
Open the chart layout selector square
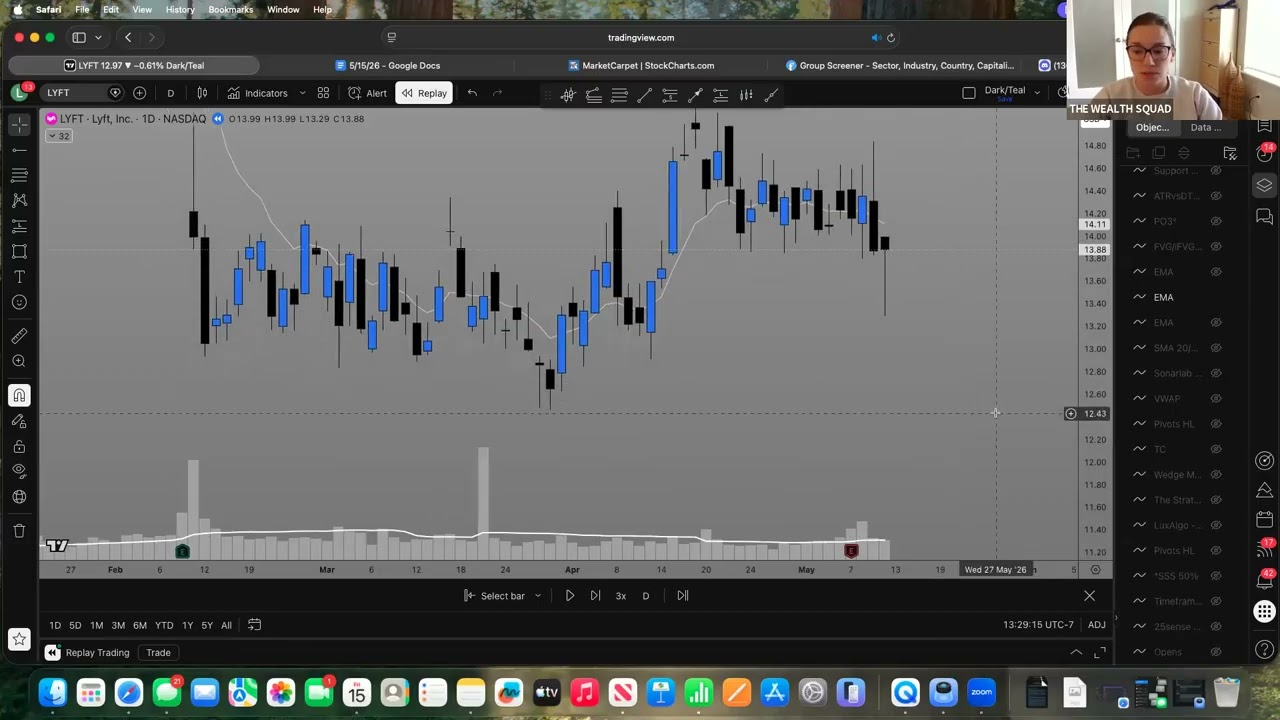[x=968, y=93]
